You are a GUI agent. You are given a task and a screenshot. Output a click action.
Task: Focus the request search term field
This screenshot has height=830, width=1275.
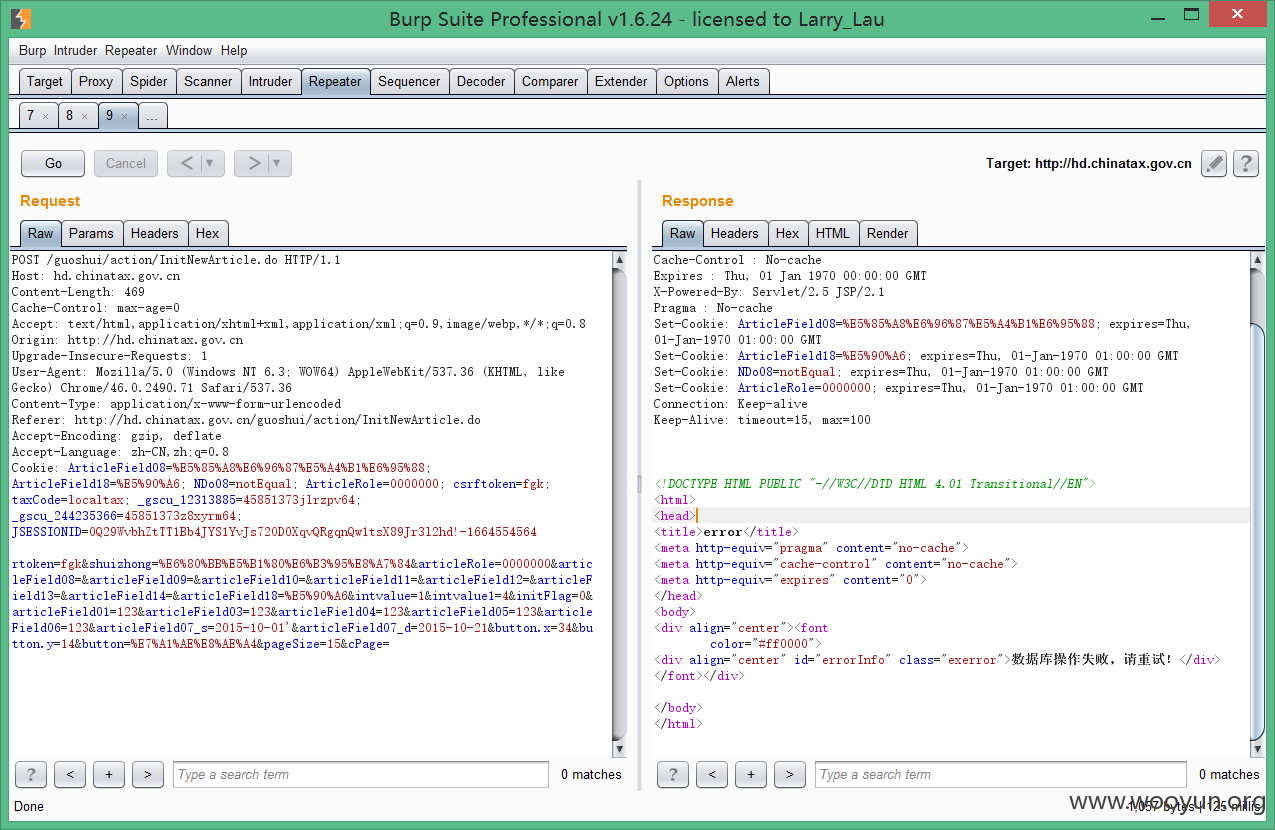(x=361, y=774)
